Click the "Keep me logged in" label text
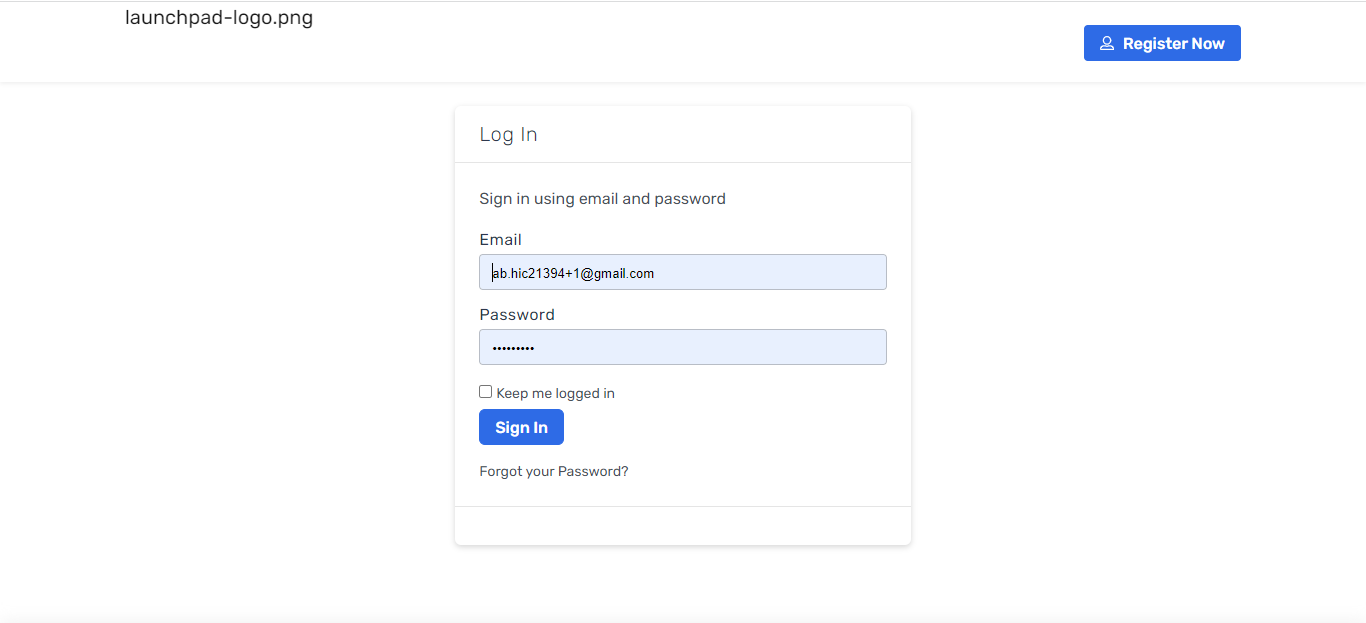The width and height of the screenshot is (1366, 623). coord(555,394)
